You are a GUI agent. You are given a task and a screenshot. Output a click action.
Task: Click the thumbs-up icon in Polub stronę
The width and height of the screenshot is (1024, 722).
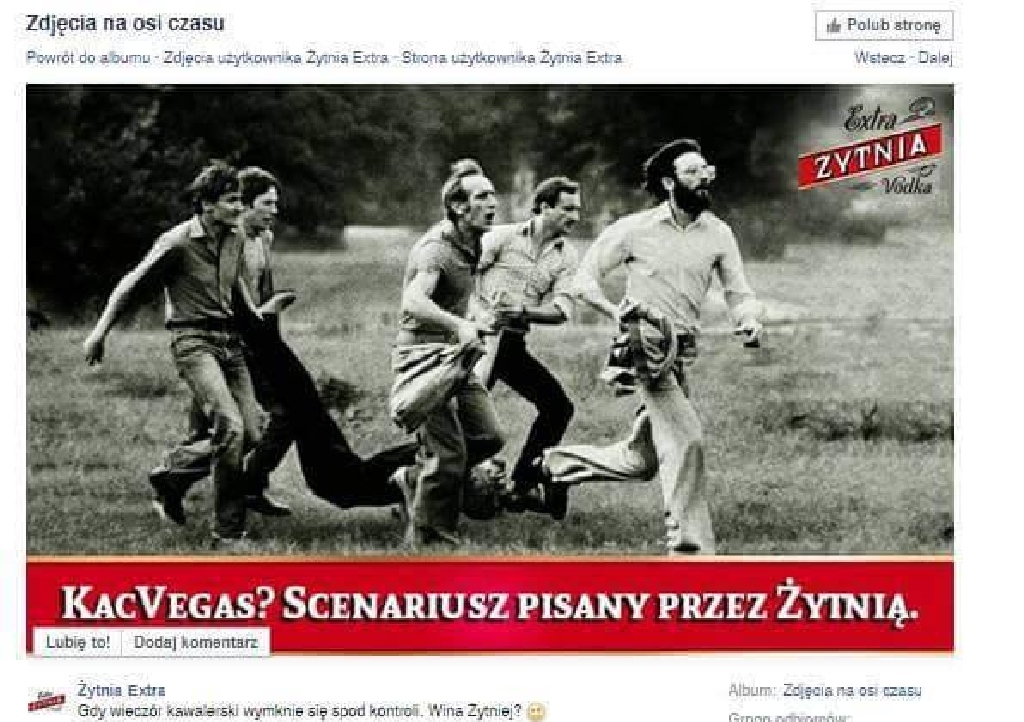coord(833,26)
